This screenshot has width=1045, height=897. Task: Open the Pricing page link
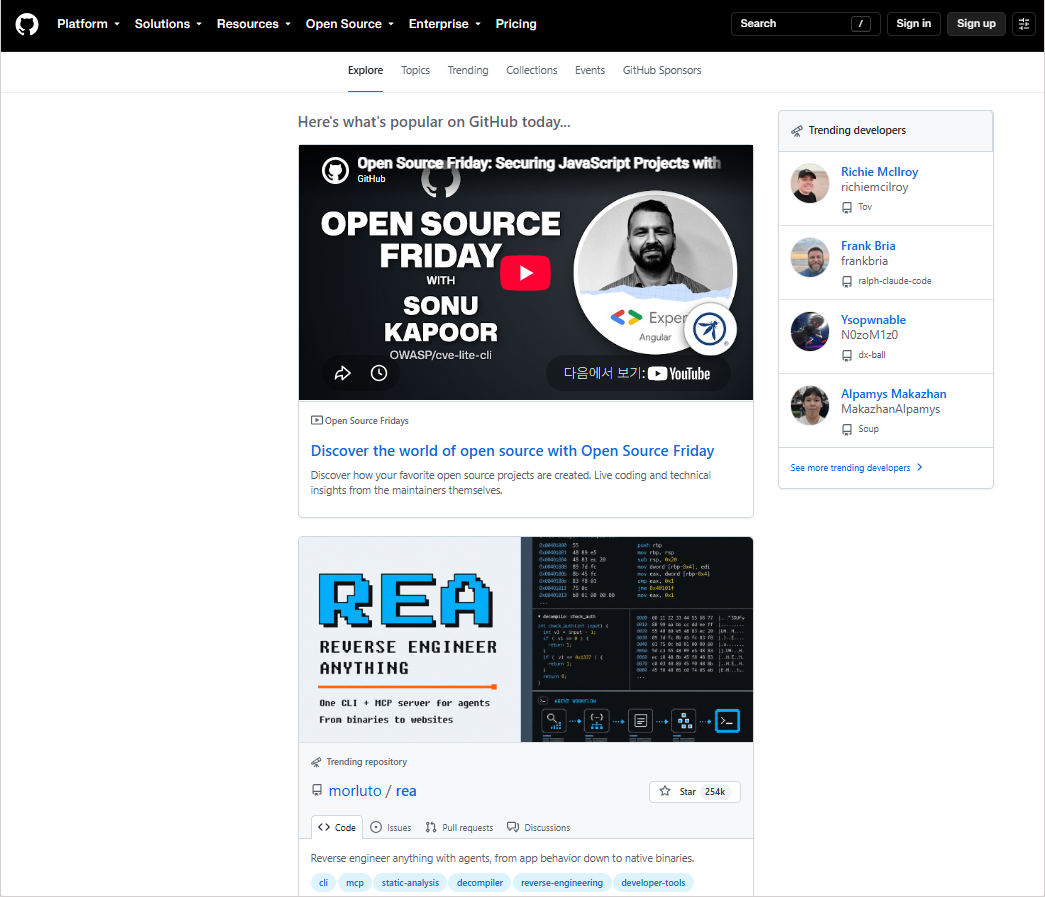tap(516, 24)
